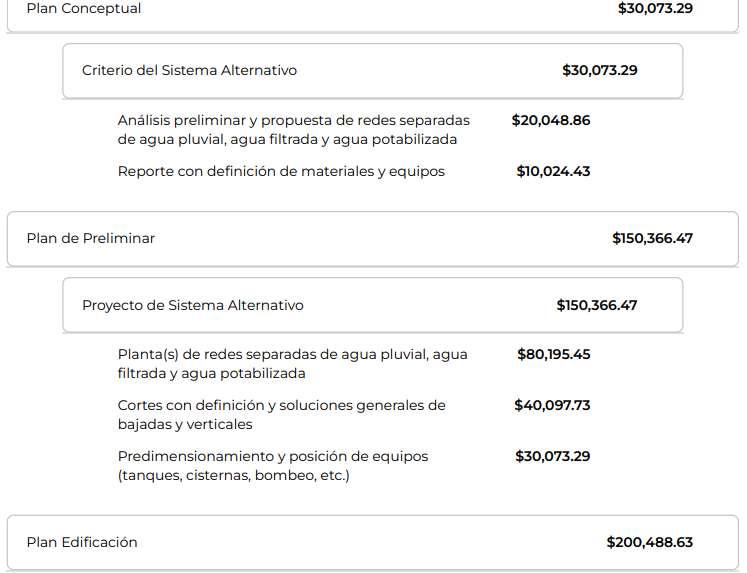Collapse Proyecto de Sistema Alternativo card
This screenshot has height=573, width=747.
click(x=373, y=305)
